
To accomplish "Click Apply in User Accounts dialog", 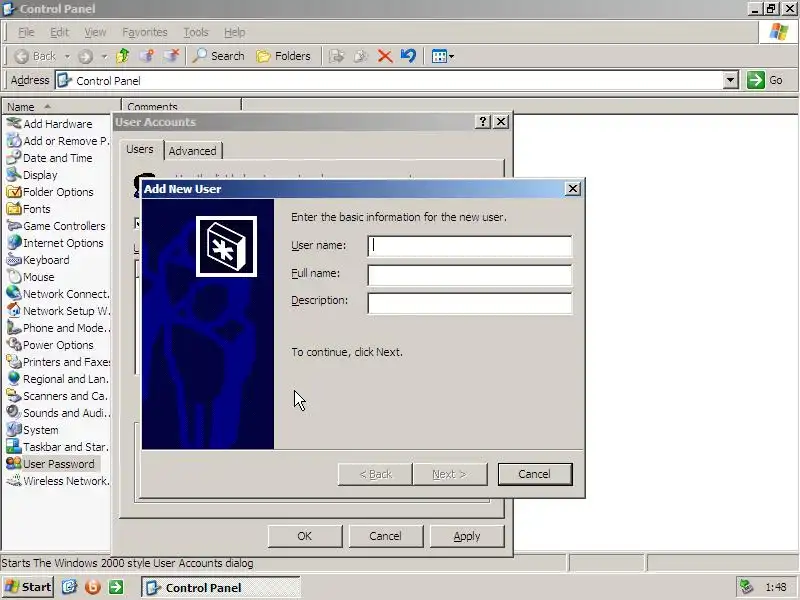I will click(x=467, y=536).
